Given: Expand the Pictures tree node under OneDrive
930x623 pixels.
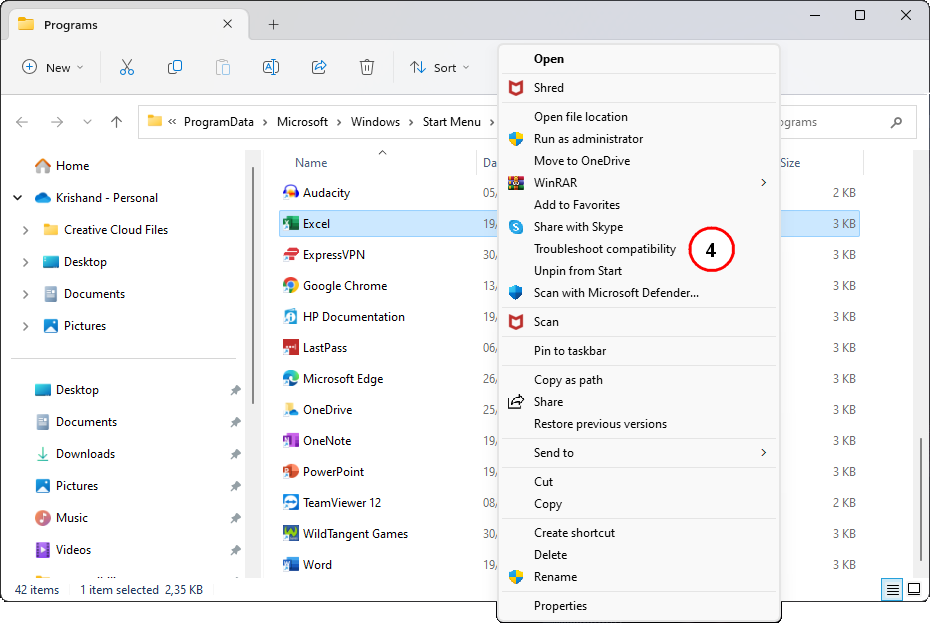Looking at the screenshot, I should click(26, 326).
